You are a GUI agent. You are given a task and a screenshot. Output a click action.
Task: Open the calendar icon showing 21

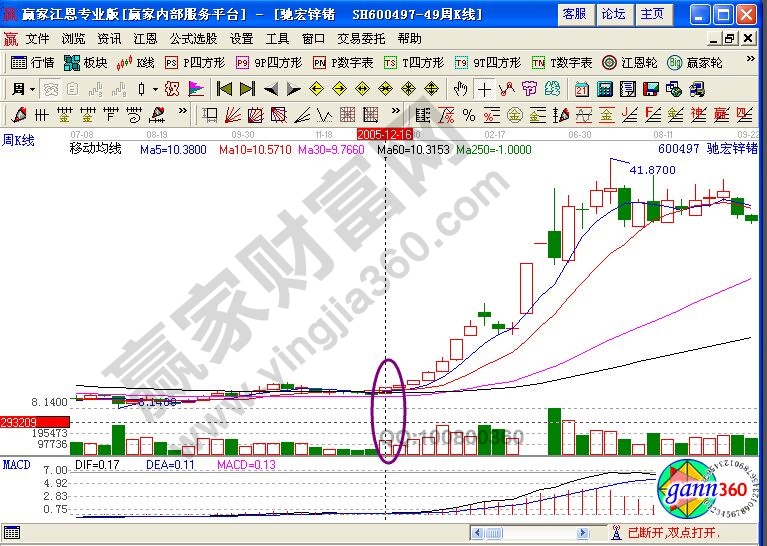tap(582, 89)
